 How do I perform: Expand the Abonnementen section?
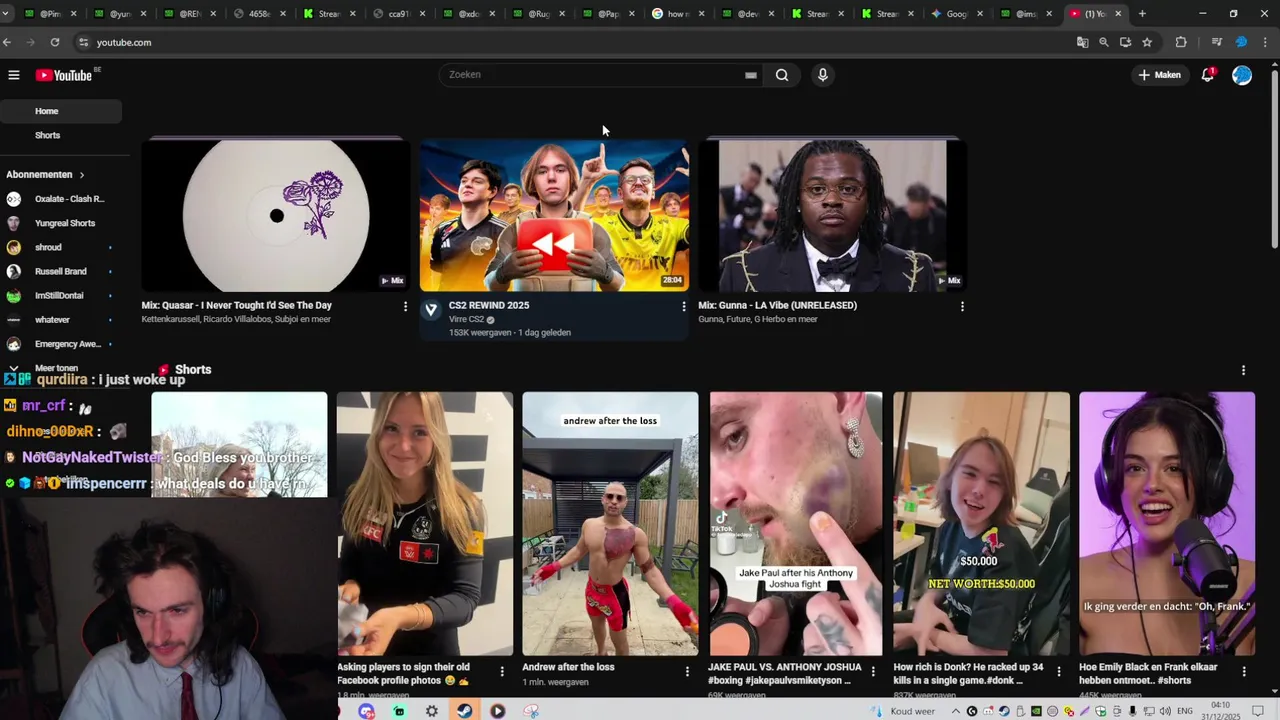point(45,175)
